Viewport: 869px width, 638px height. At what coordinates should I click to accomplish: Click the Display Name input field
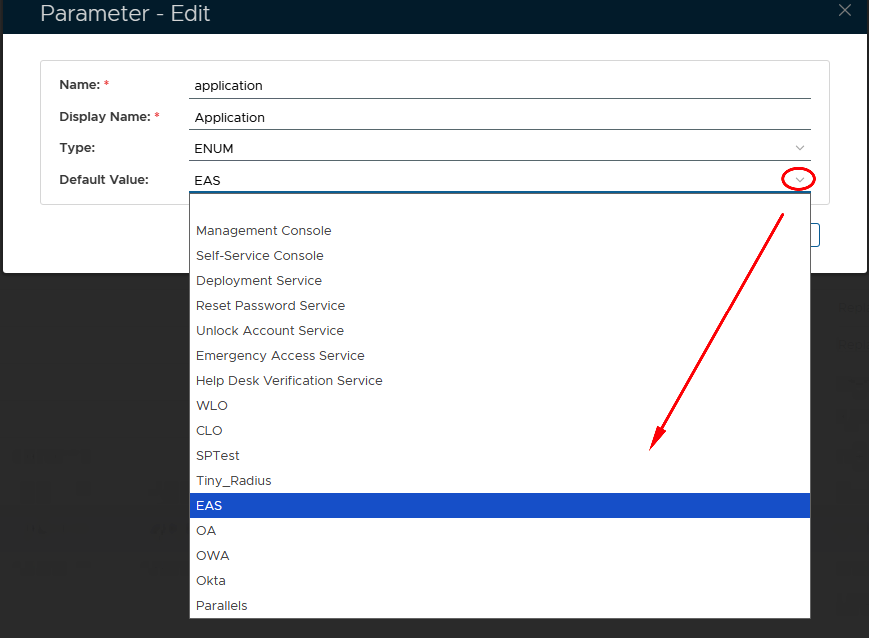500,118
